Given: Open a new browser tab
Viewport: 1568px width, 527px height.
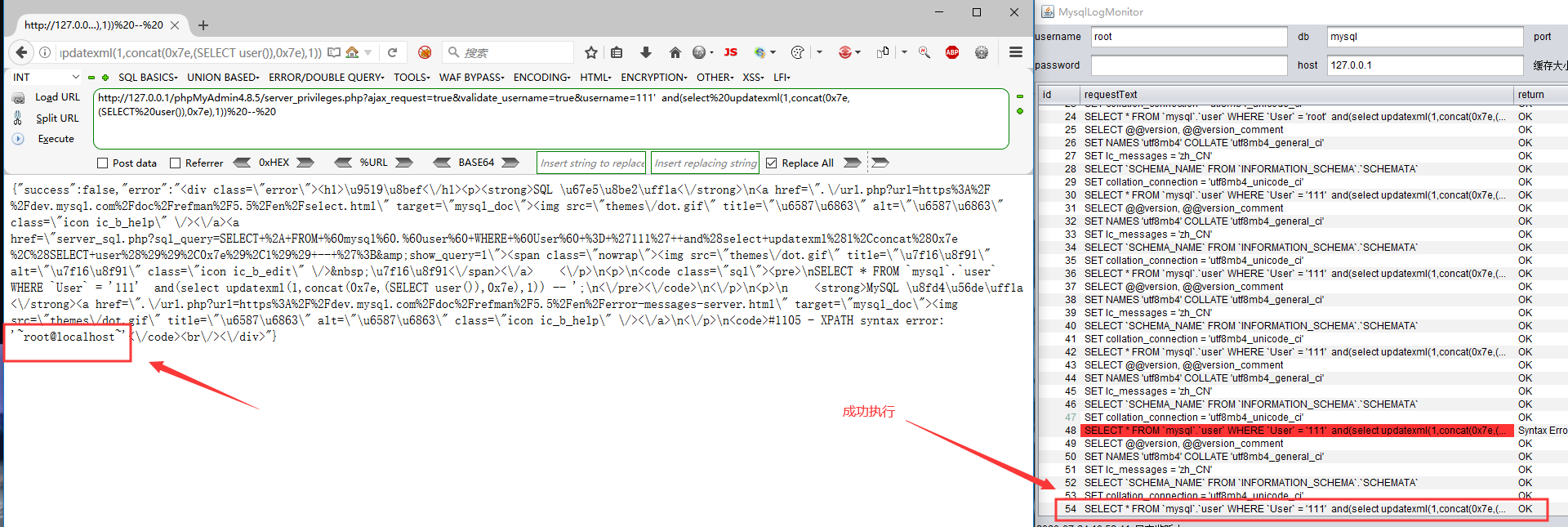Looking at the screenshot, I should (x=203, y=25).
